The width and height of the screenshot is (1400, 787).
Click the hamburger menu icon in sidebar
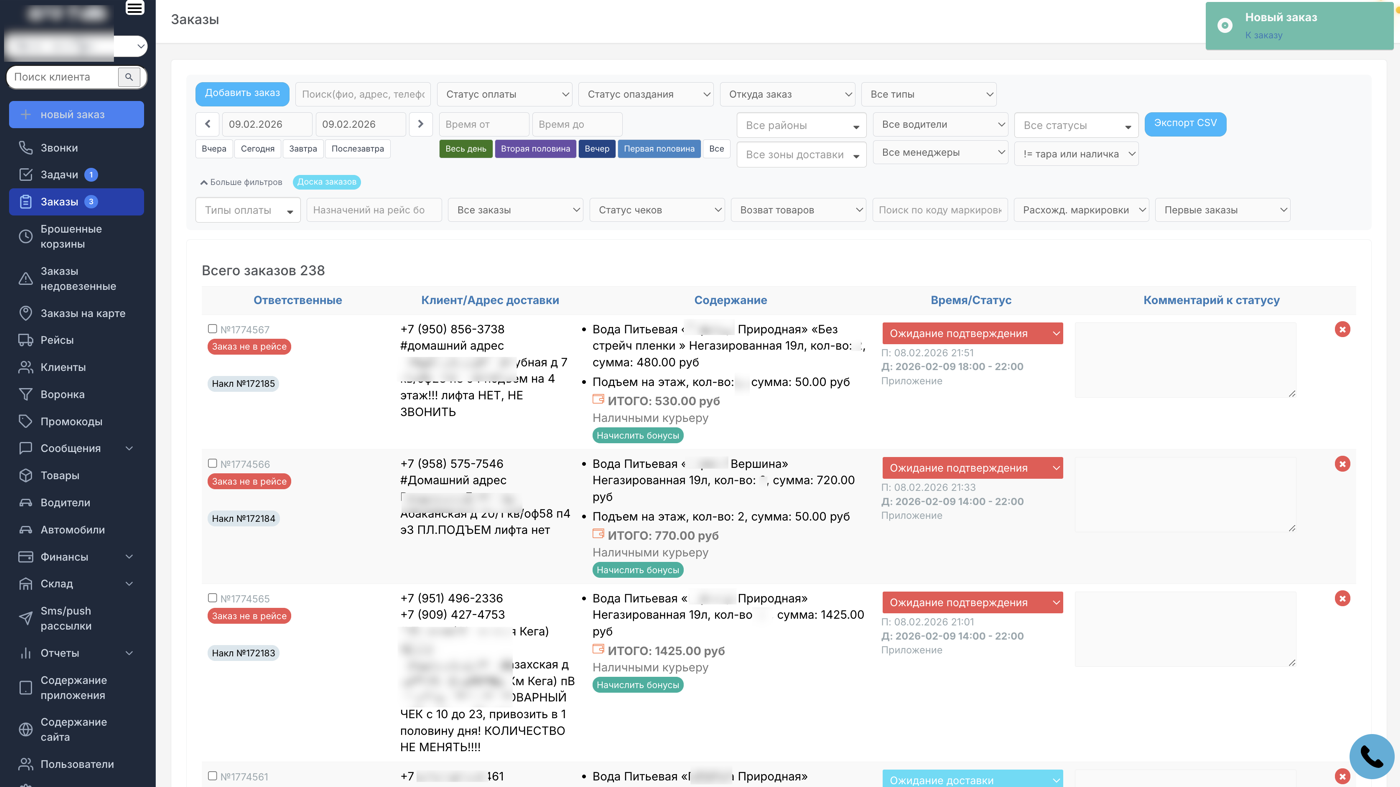click(x=135, y=8)
